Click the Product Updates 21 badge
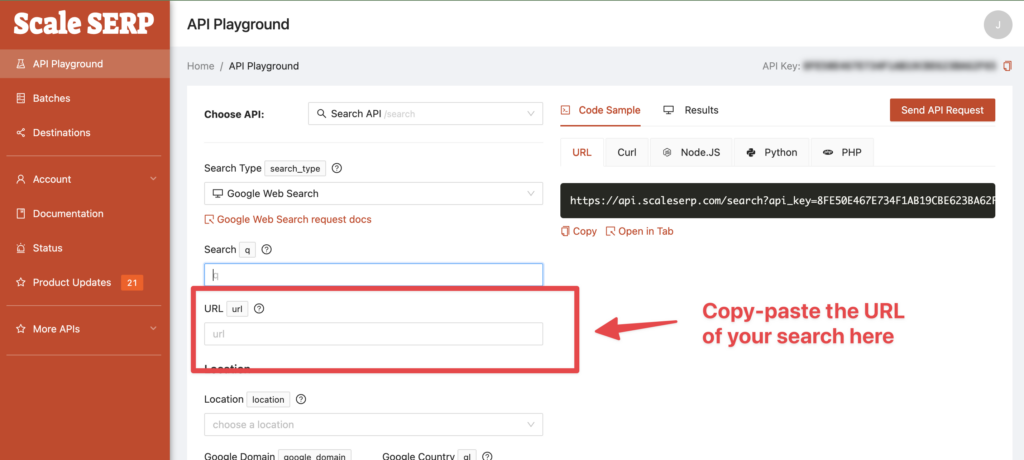 [x=132, y=283]
